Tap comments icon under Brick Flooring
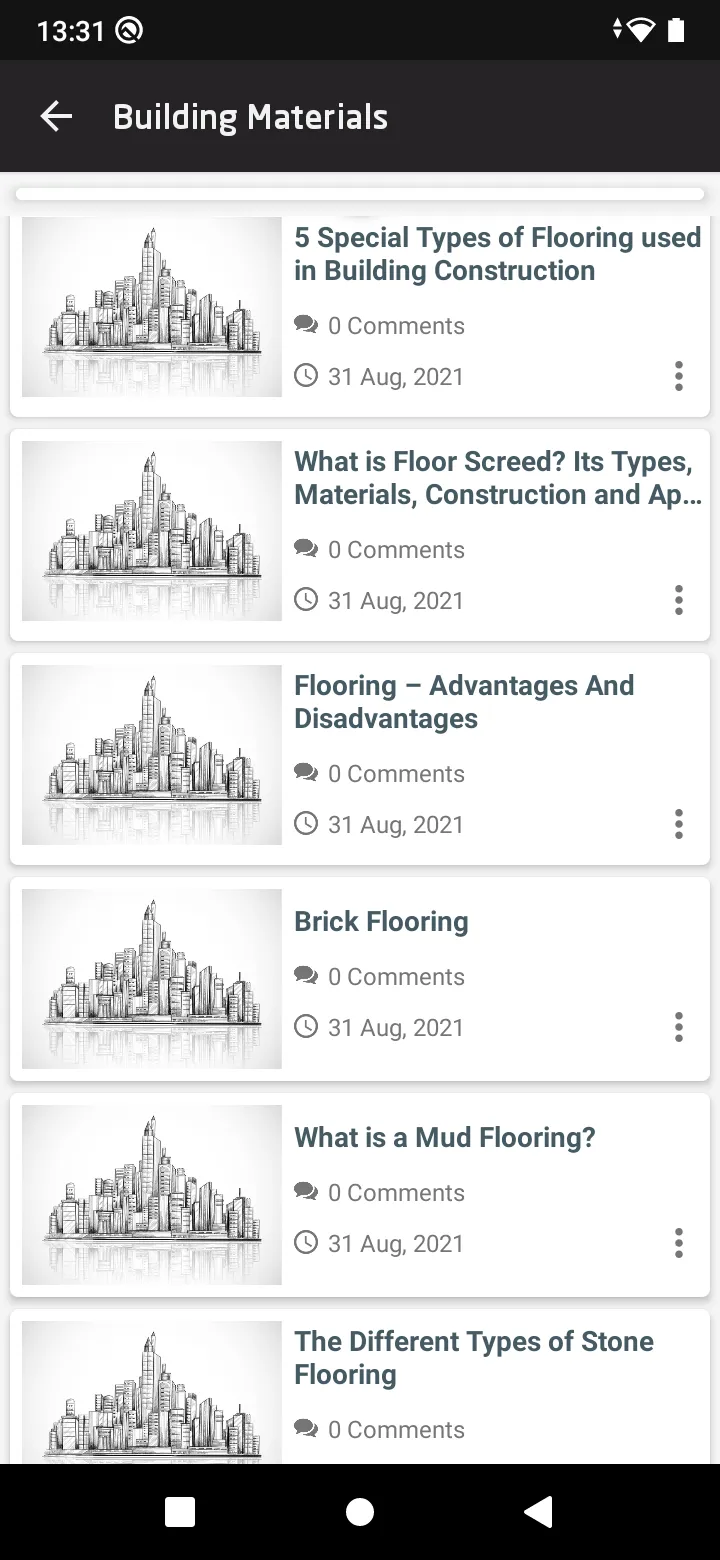Screen dimensions: 720x1560 306,976
